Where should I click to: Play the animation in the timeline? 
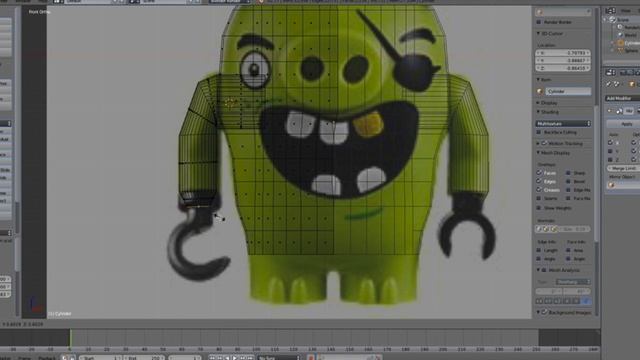pyautogui.click(x=235, y=358)
